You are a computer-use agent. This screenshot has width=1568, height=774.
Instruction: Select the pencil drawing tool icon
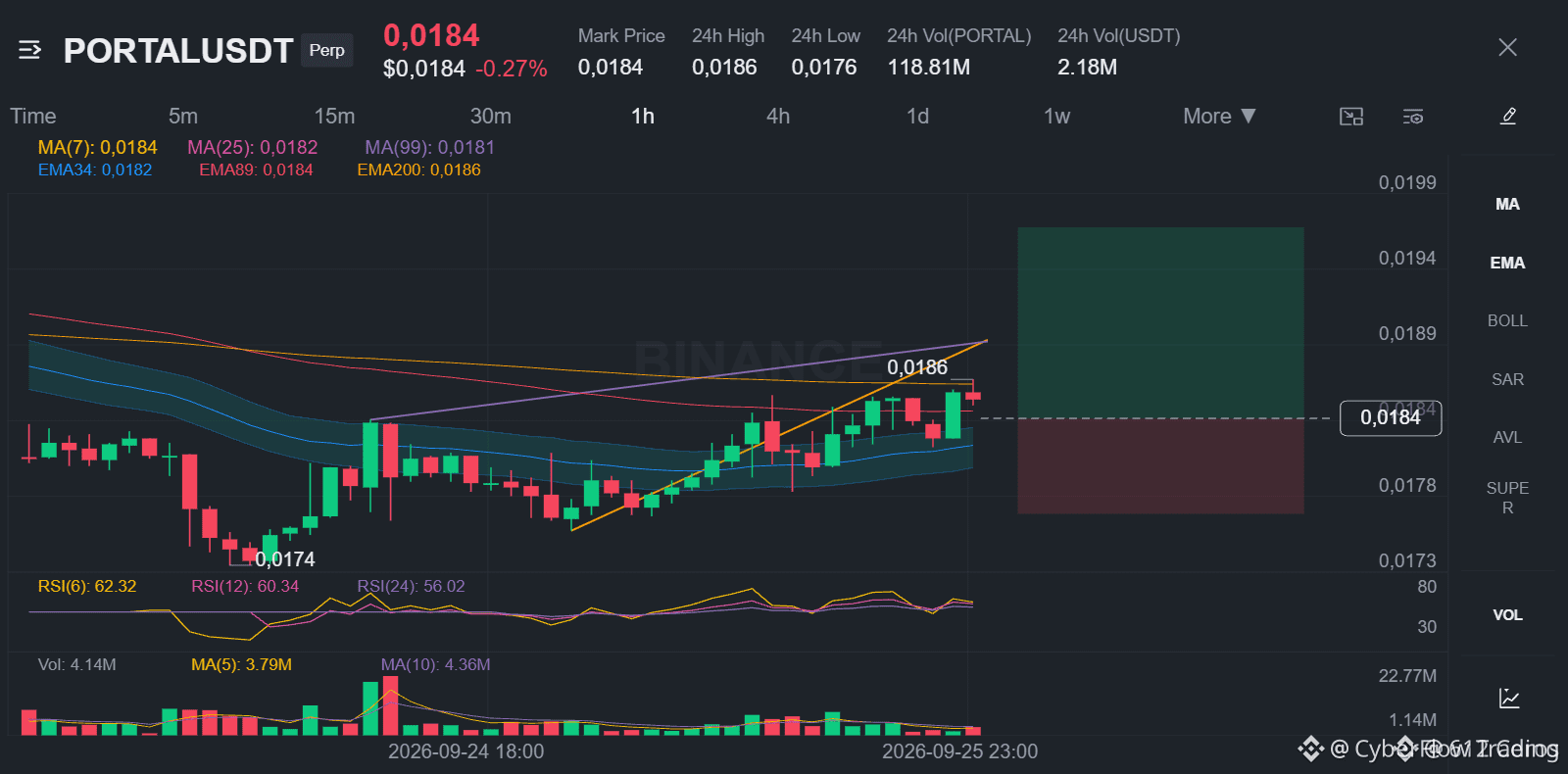tap(1508, 116)
